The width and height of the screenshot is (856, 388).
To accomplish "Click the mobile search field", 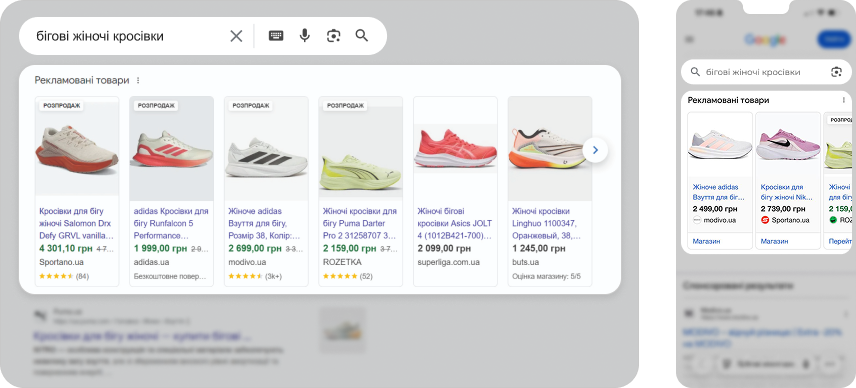I will [766, 72].
